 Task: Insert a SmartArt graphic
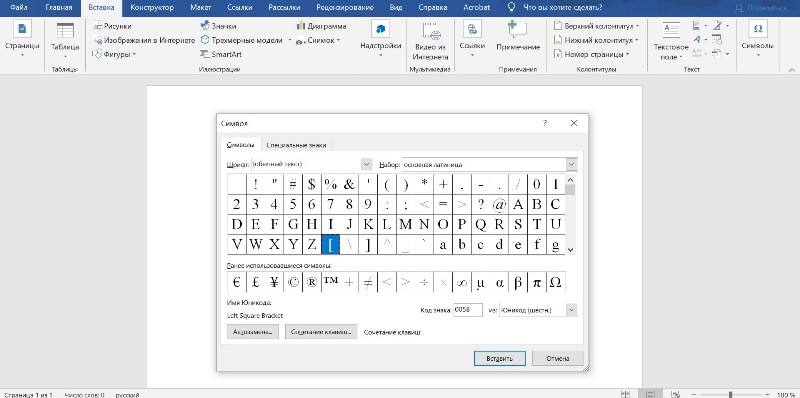point(221,54)
